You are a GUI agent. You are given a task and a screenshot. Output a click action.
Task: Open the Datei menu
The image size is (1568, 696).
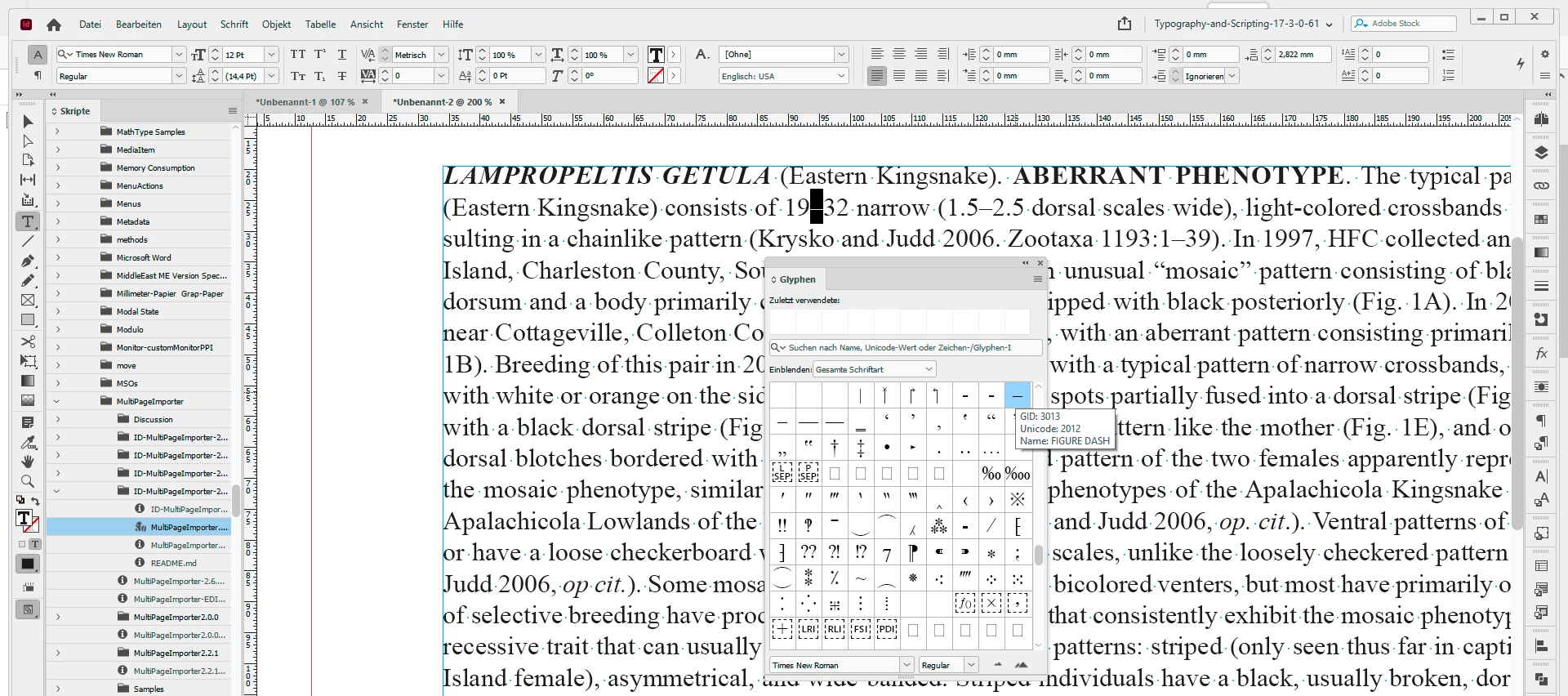[90, 25]
